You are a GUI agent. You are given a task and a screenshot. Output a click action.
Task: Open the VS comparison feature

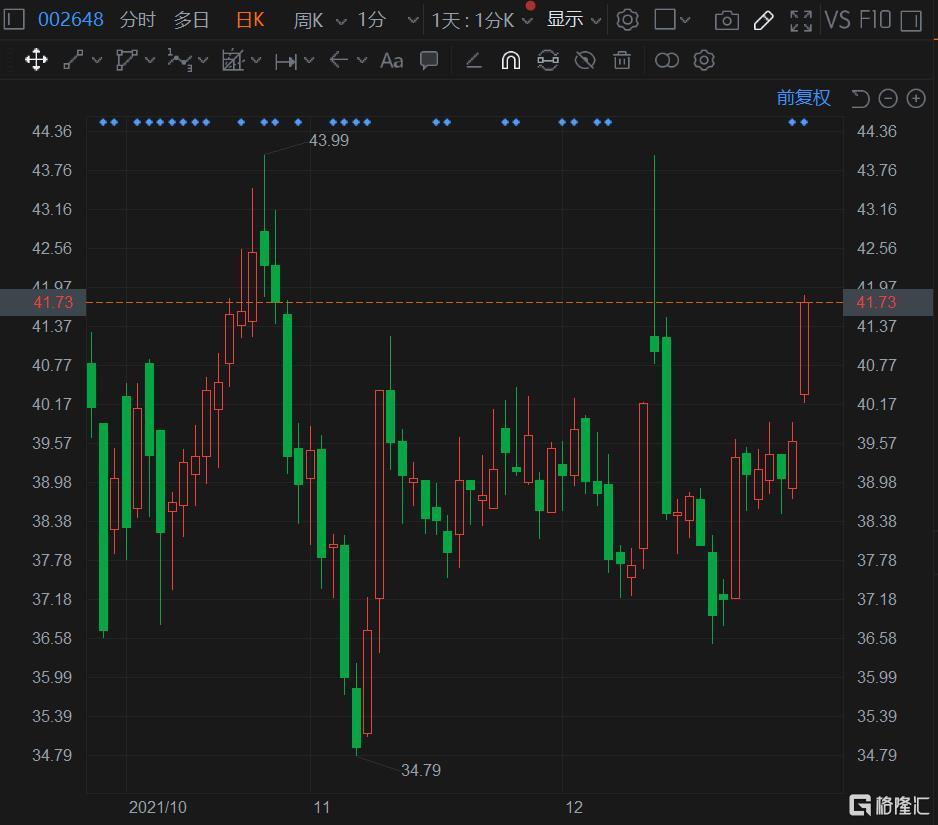click(838, 20)
